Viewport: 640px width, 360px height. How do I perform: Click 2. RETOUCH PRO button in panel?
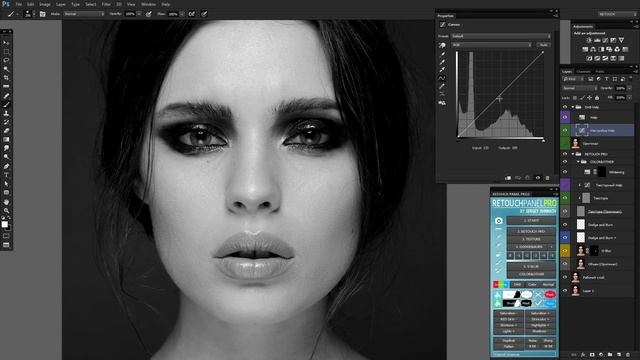click(x=531, y=231)
